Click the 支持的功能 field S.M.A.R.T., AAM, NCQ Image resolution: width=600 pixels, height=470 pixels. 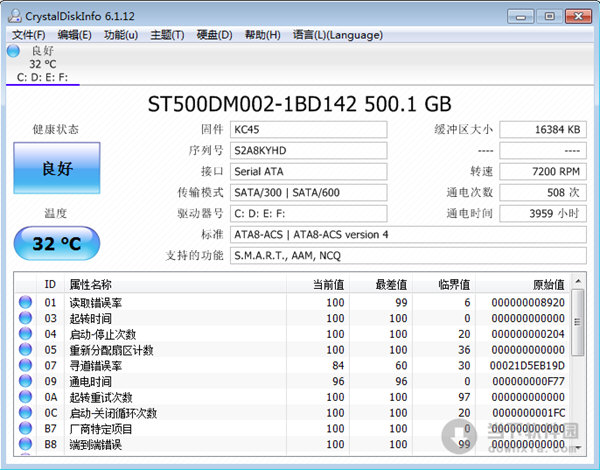408,256
